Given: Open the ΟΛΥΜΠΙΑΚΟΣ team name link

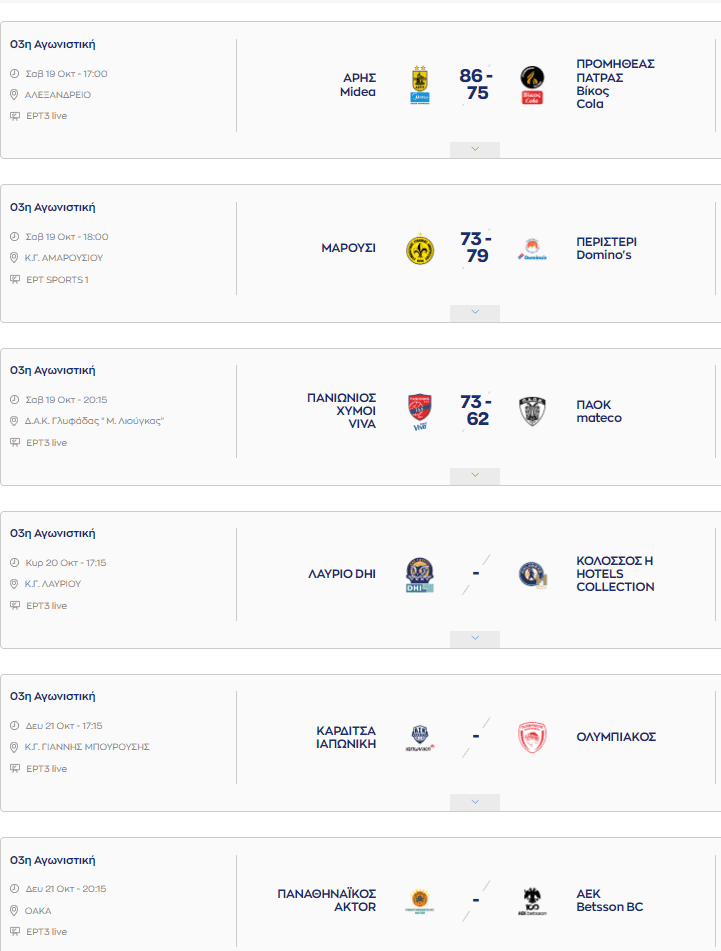Looking at the screenshot, I should point(616,737).
